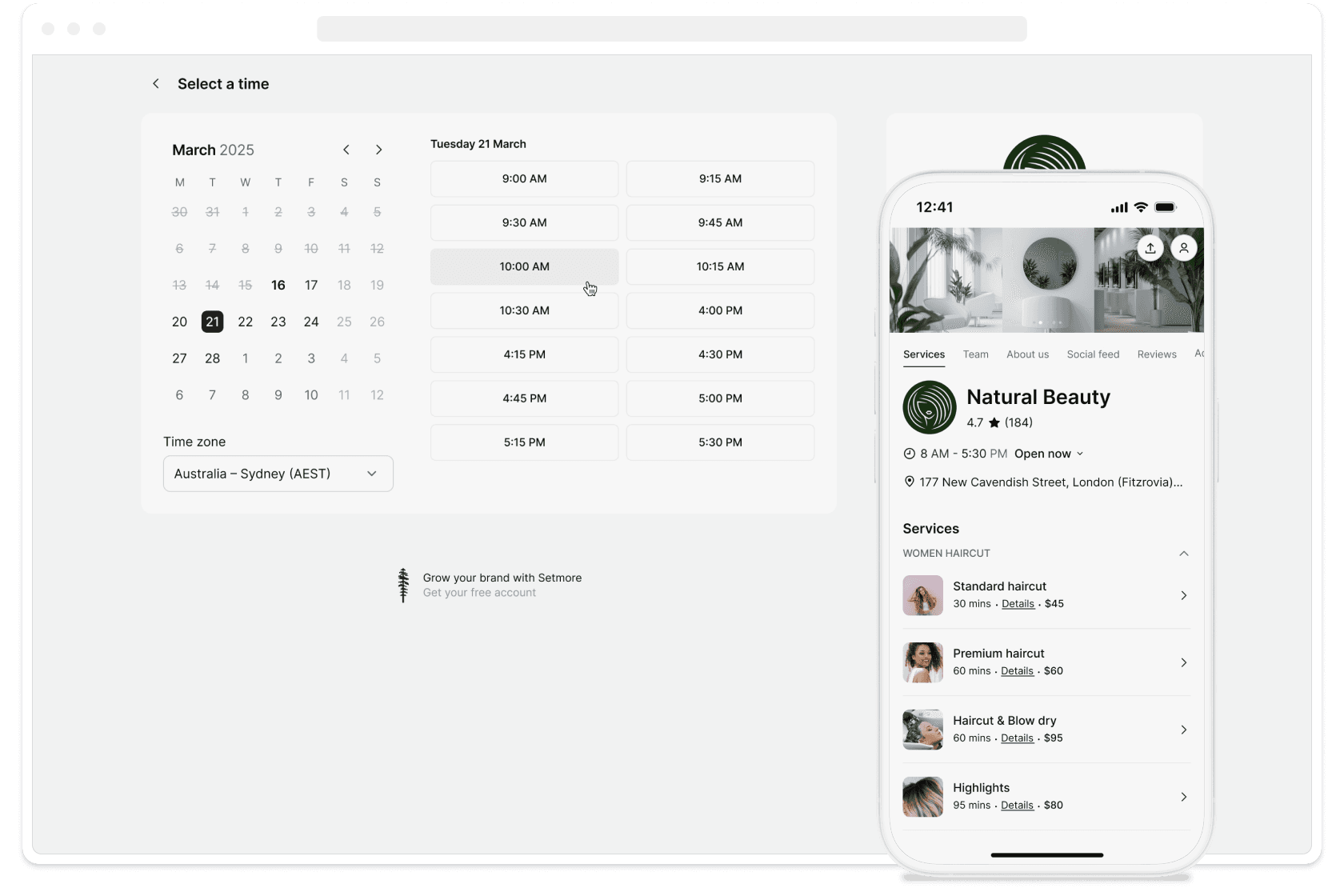Click the location pin beside the address
This screenshot has width=1344, height=896.
coord(909,482)
